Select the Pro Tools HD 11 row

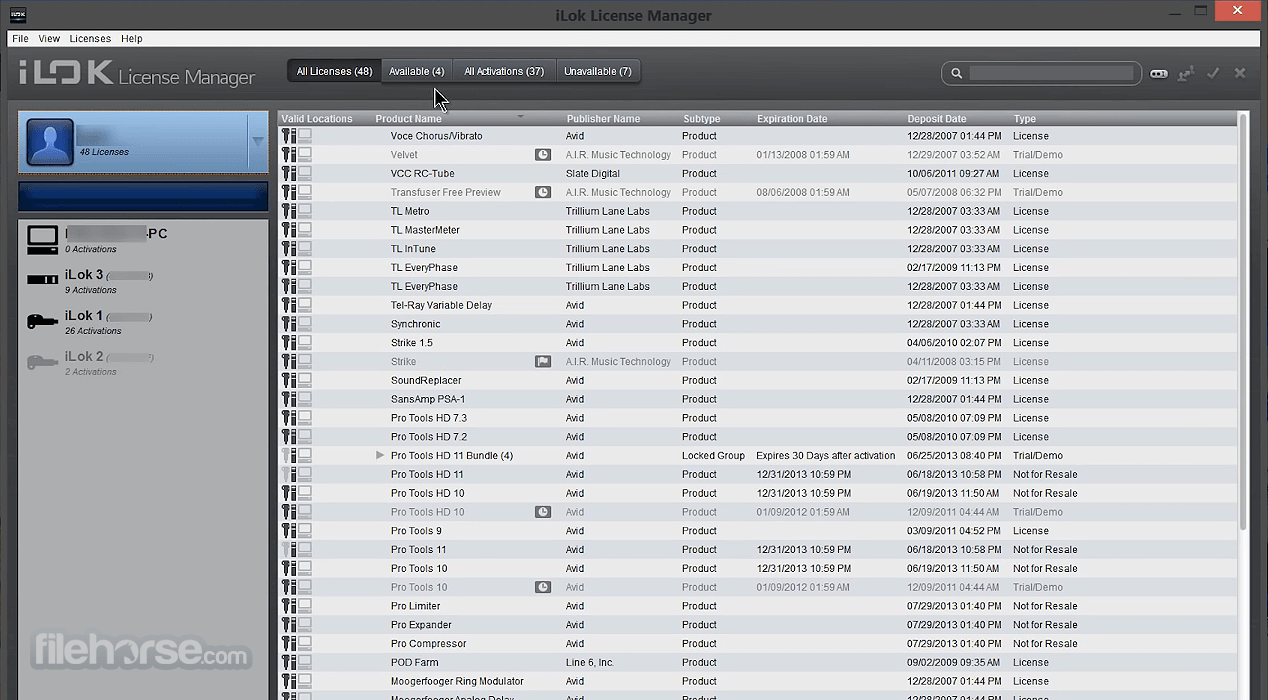pos(758,474)
